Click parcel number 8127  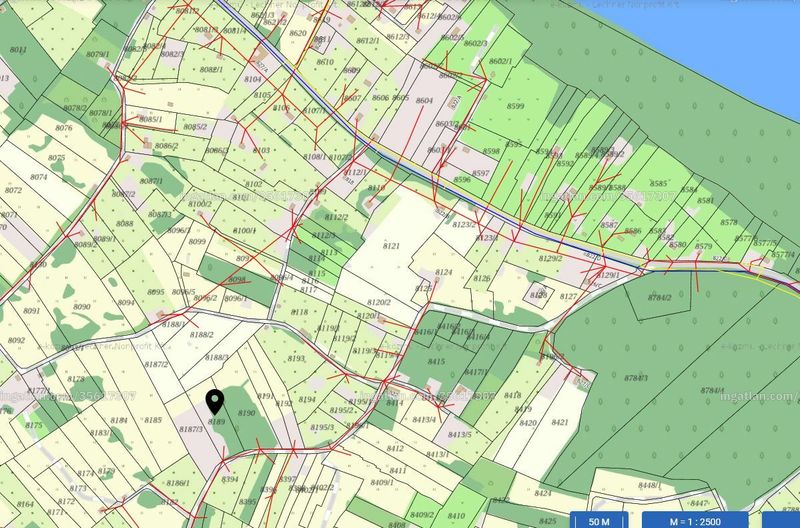point(568,296)
